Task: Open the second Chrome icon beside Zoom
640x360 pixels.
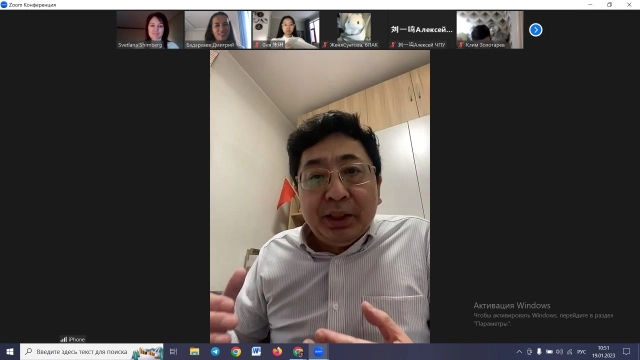Action: click(x=298, y=351)
